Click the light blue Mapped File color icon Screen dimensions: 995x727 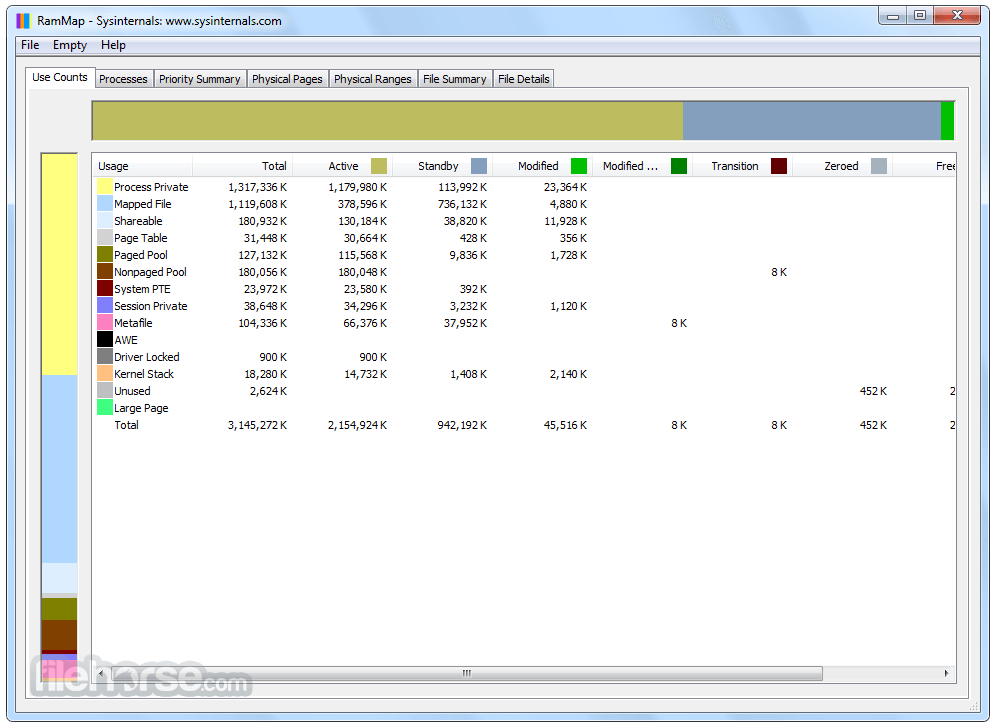(x=105, y=204)
